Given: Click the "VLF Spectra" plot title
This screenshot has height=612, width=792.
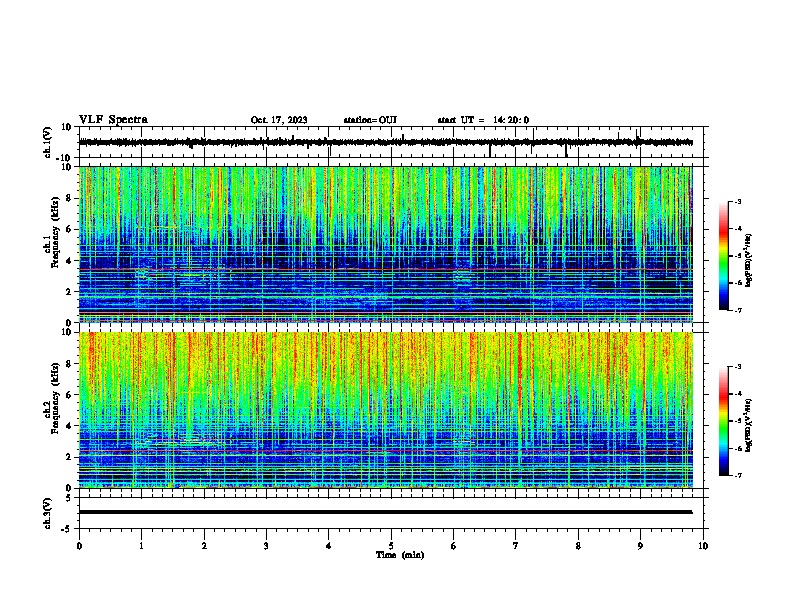Looking at the screenshot, I should pos(113,120).
